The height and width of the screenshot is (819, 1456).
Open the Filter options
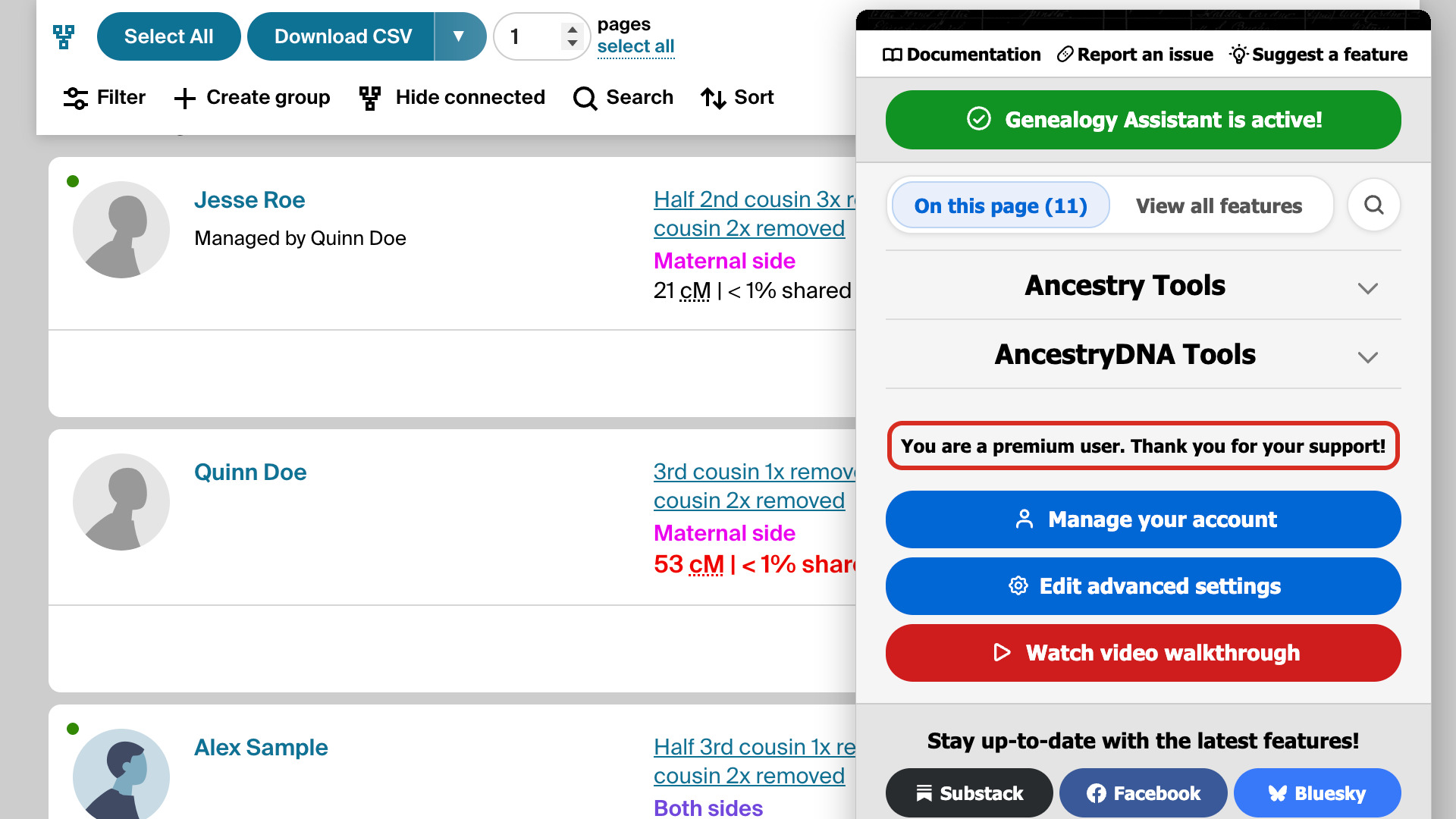pyautogui.click(x=105, y=98)
